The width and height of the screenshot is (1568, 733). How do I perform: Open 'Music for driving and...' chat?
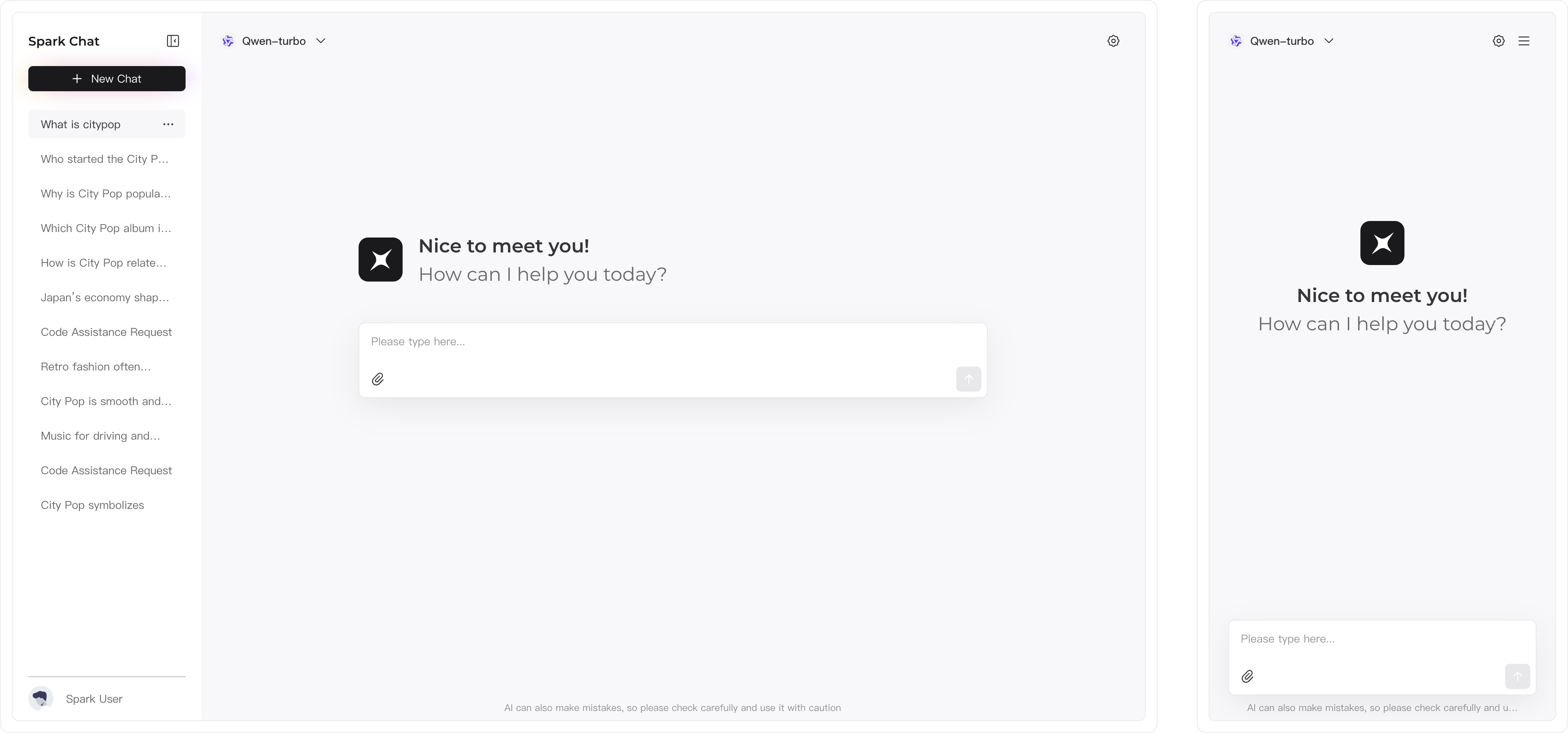100,436
